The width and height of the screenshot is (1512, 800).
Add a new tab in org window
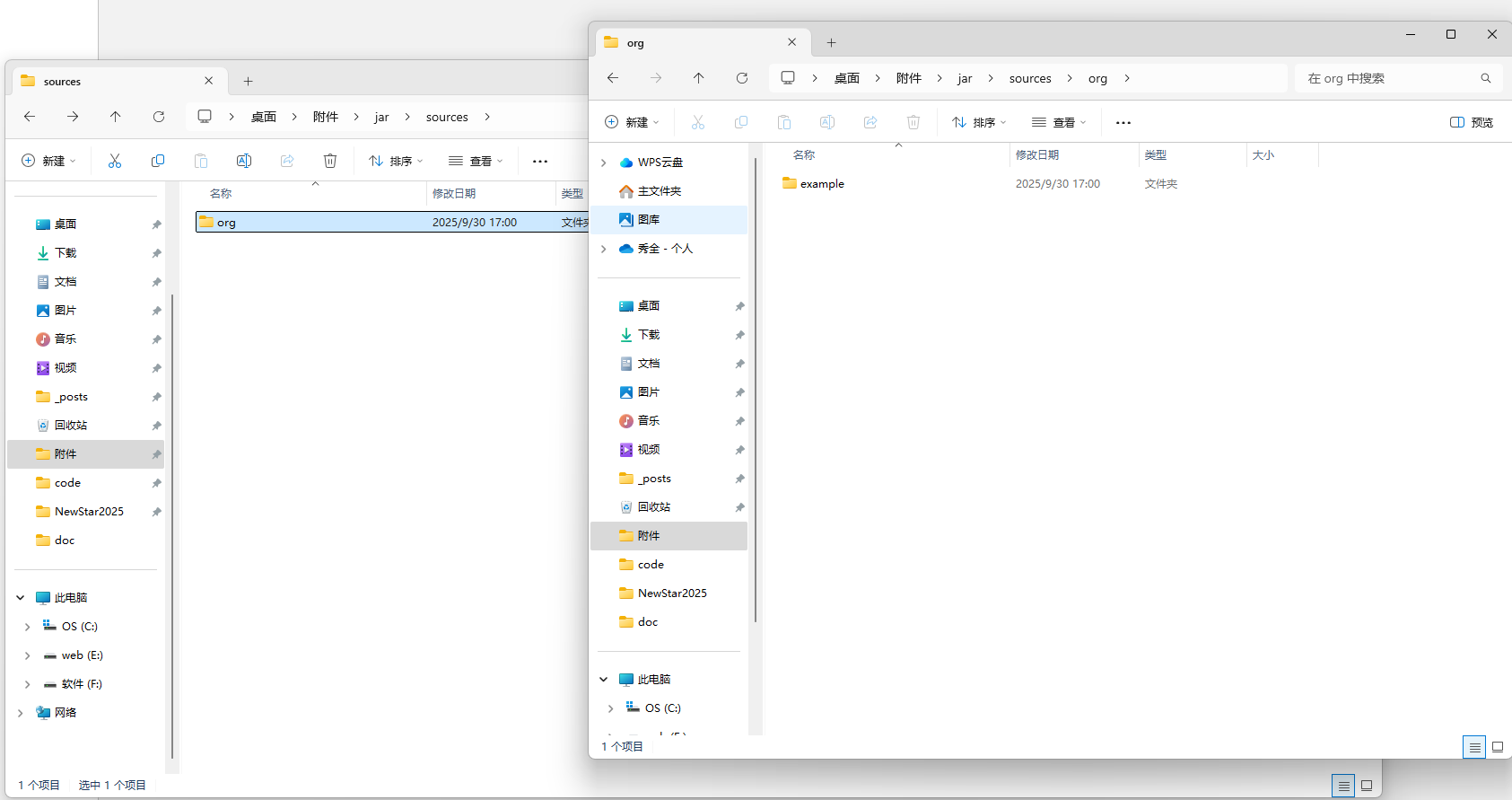point(832,42)
